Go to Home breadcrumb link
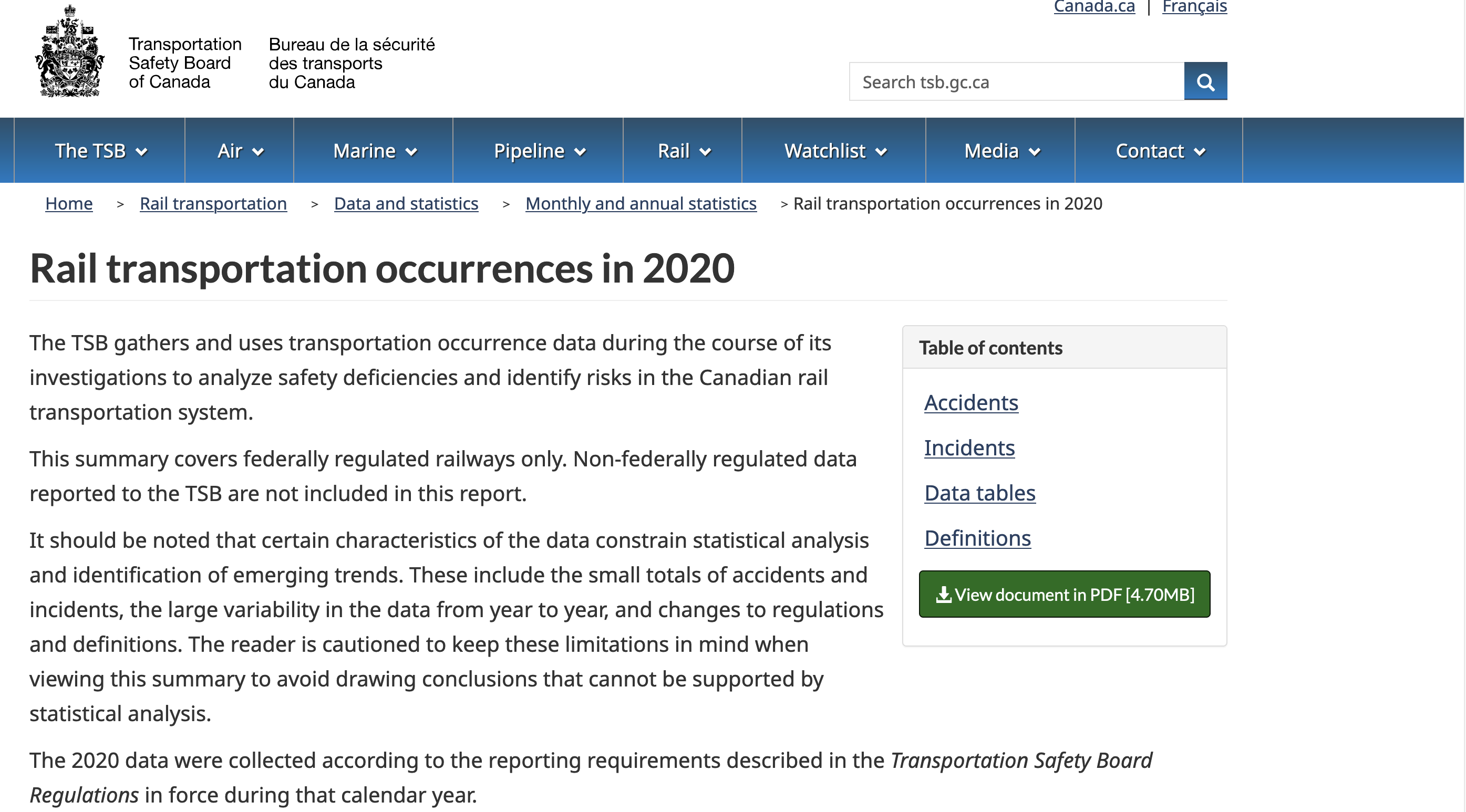The image size is (1466, 812). tap(69, 204)
